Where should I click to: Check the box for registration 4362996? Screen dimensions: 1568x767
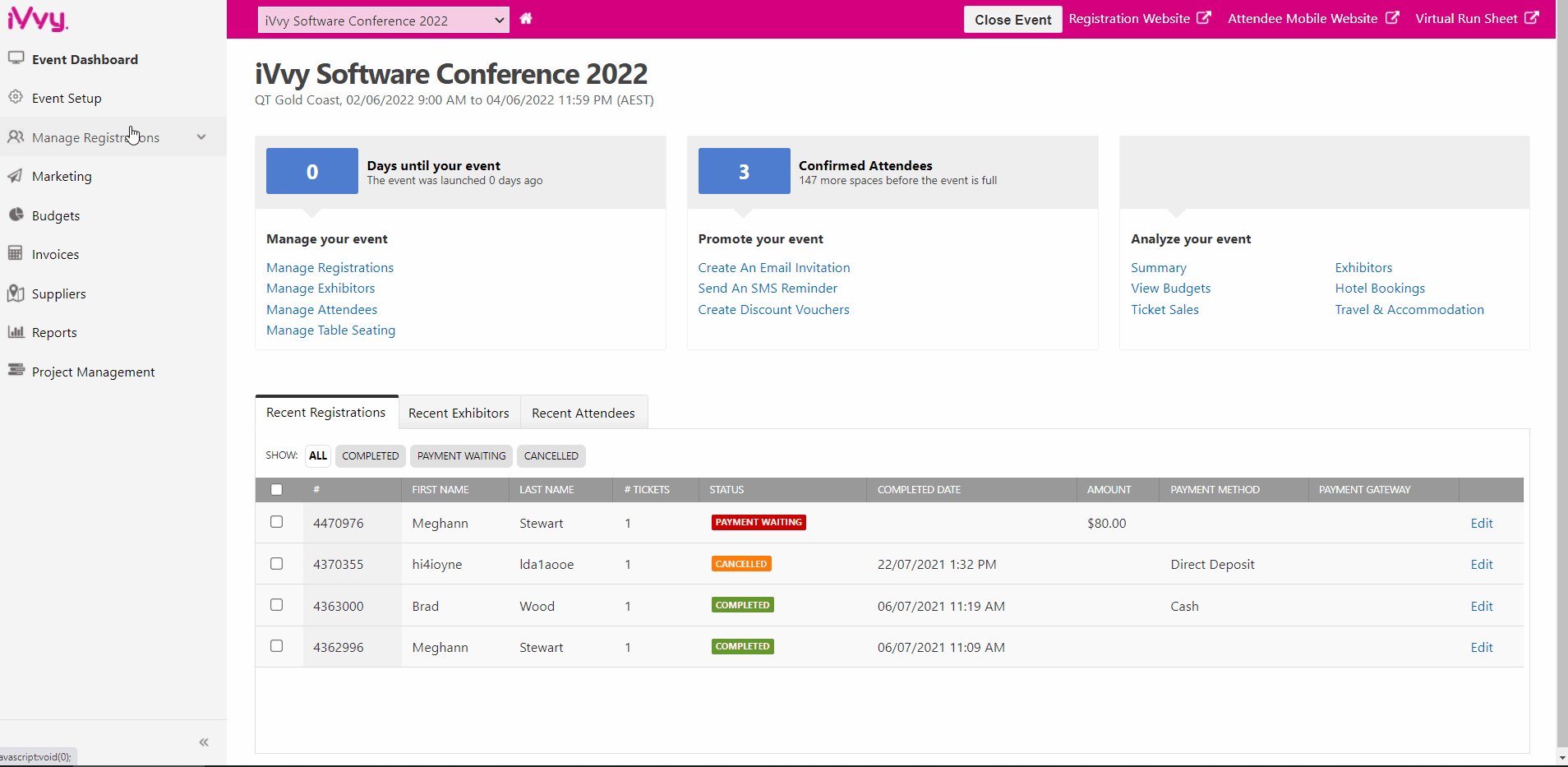click(x=276, y=646)
